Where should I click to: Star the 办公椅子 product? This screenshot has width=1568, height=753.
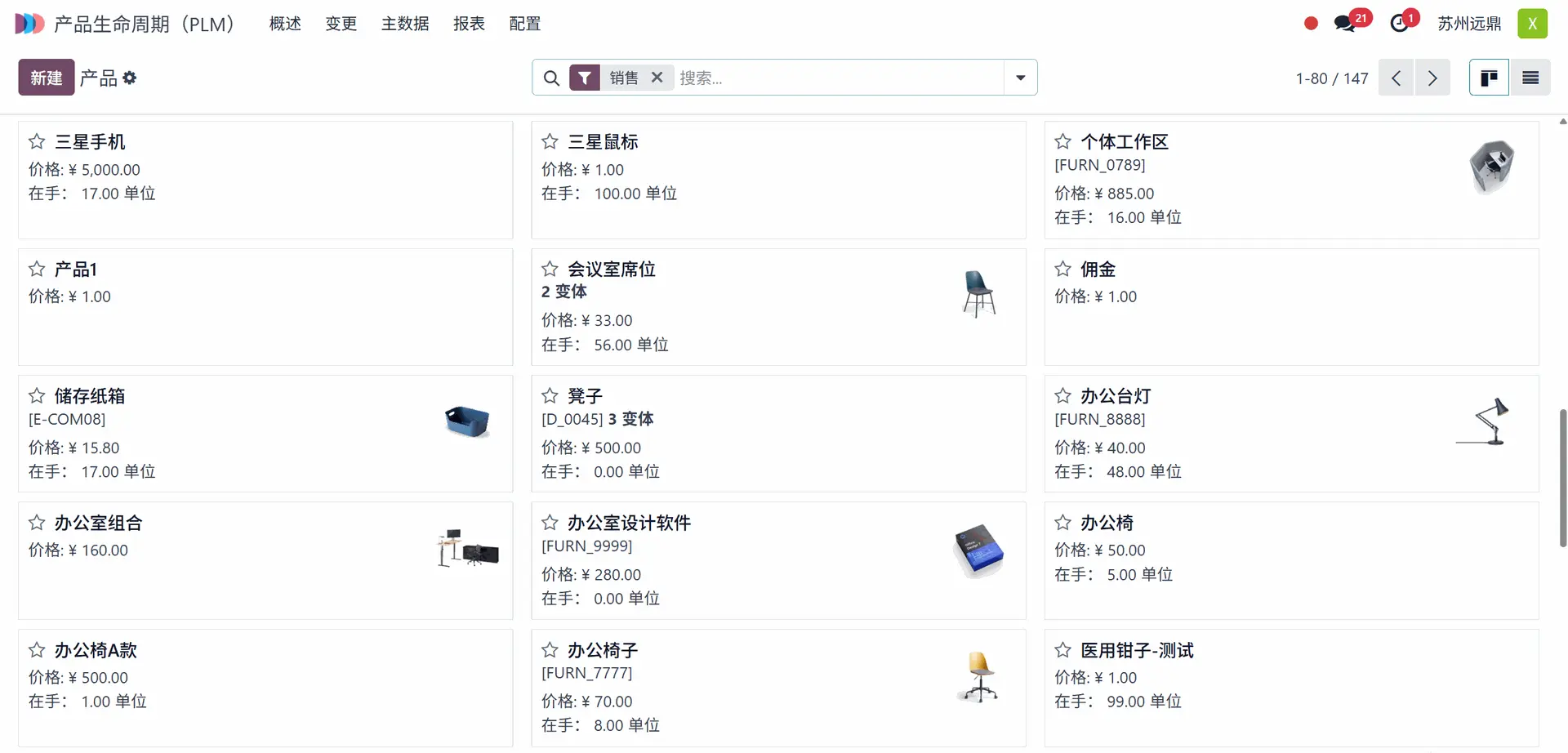pos(550,650)
